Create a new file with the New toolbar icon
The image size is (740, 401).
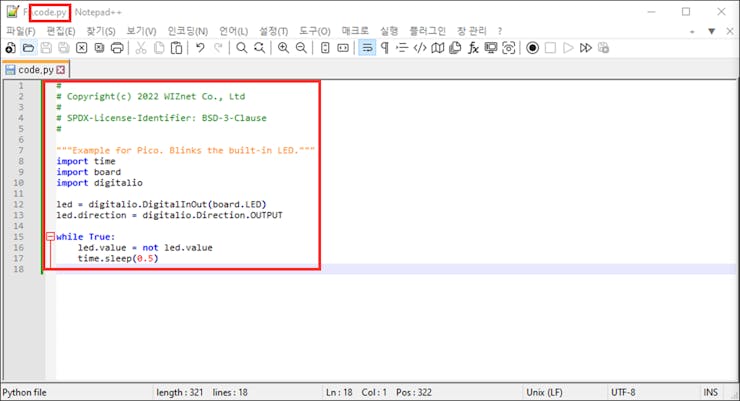10,48
